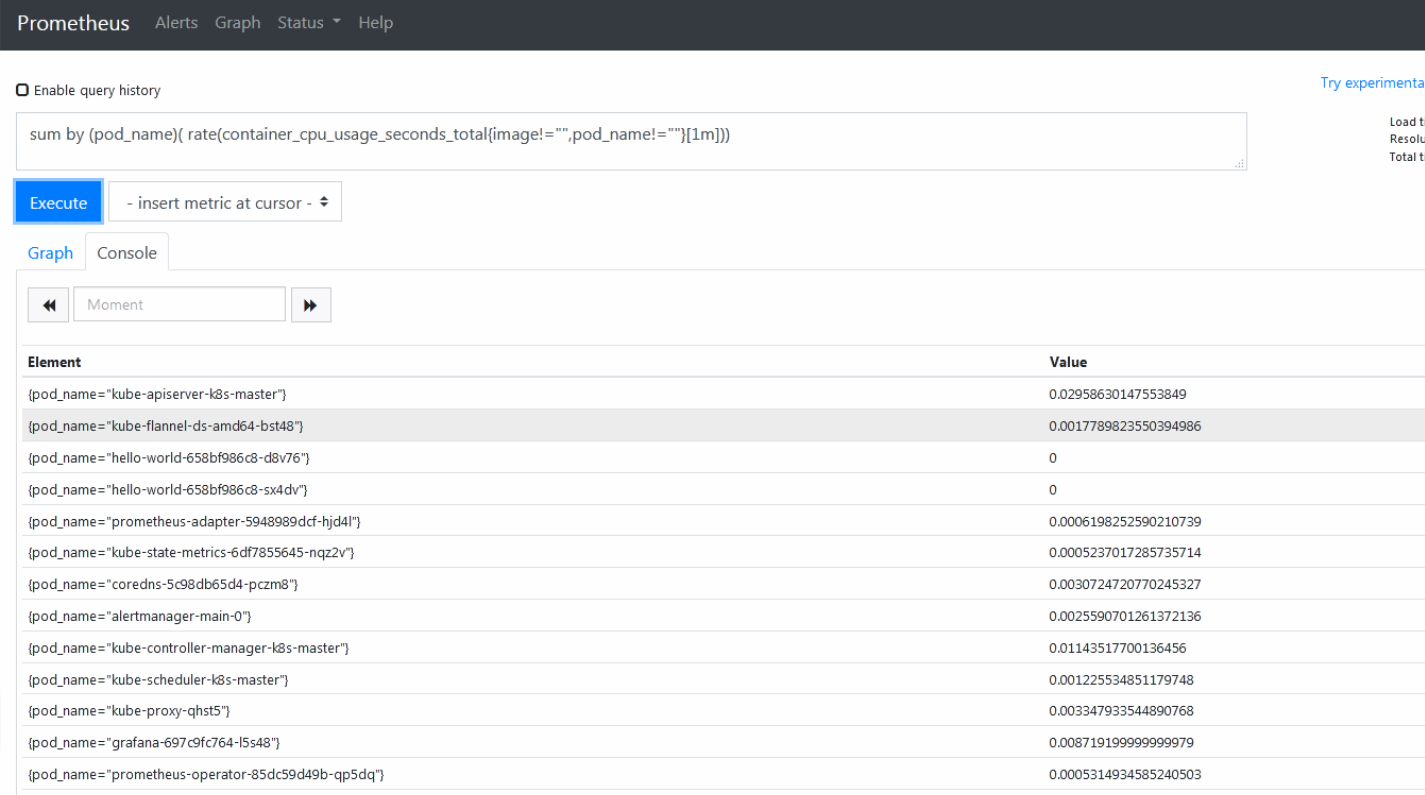Select kube-proxy-qhst5 element

coord(130,711)
